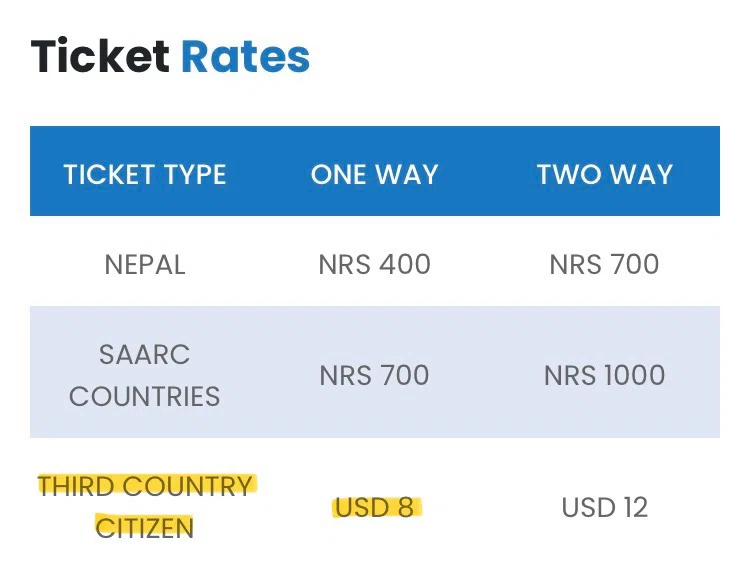The height and width of the screenshot is (567, 750).
Task: Click the highlighted words THIRD COUNTRY
Action: (144, 486)
